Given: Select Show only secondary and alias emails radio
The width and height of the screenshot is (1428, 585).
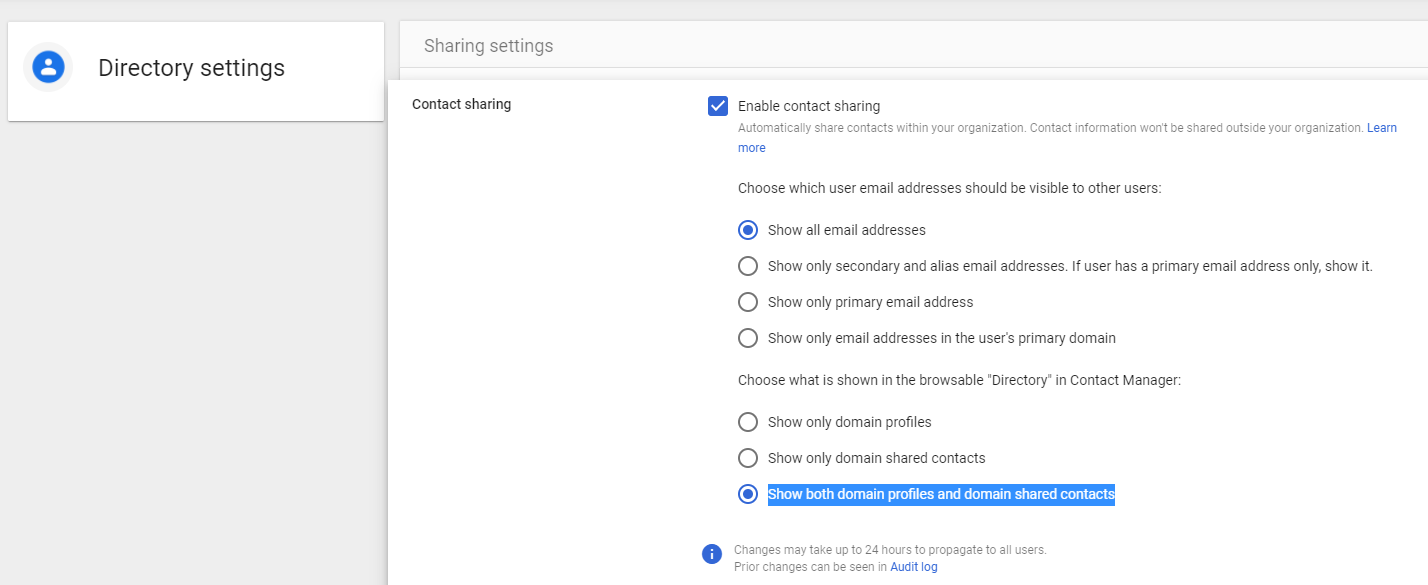Looking at the screenshot, I should point(748,266).
